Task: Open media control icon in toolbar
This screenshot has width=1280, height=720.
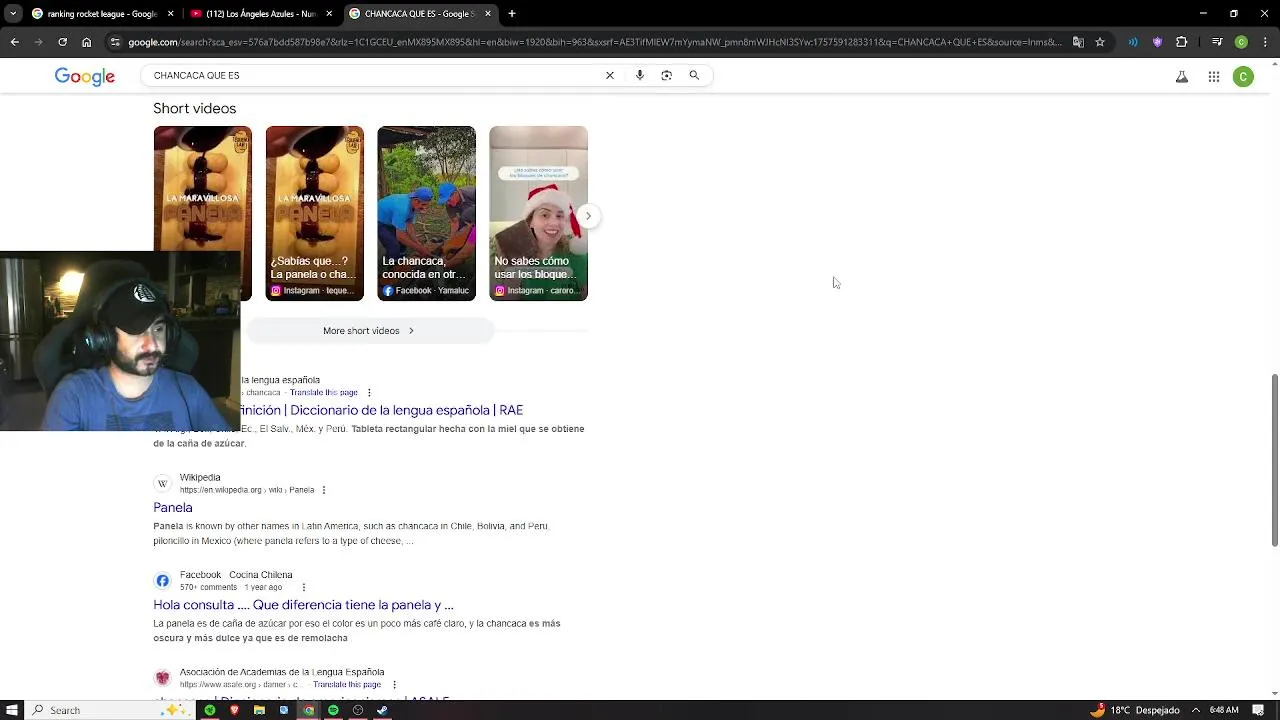Action: pyautogui.click(x=1217, y=42)
